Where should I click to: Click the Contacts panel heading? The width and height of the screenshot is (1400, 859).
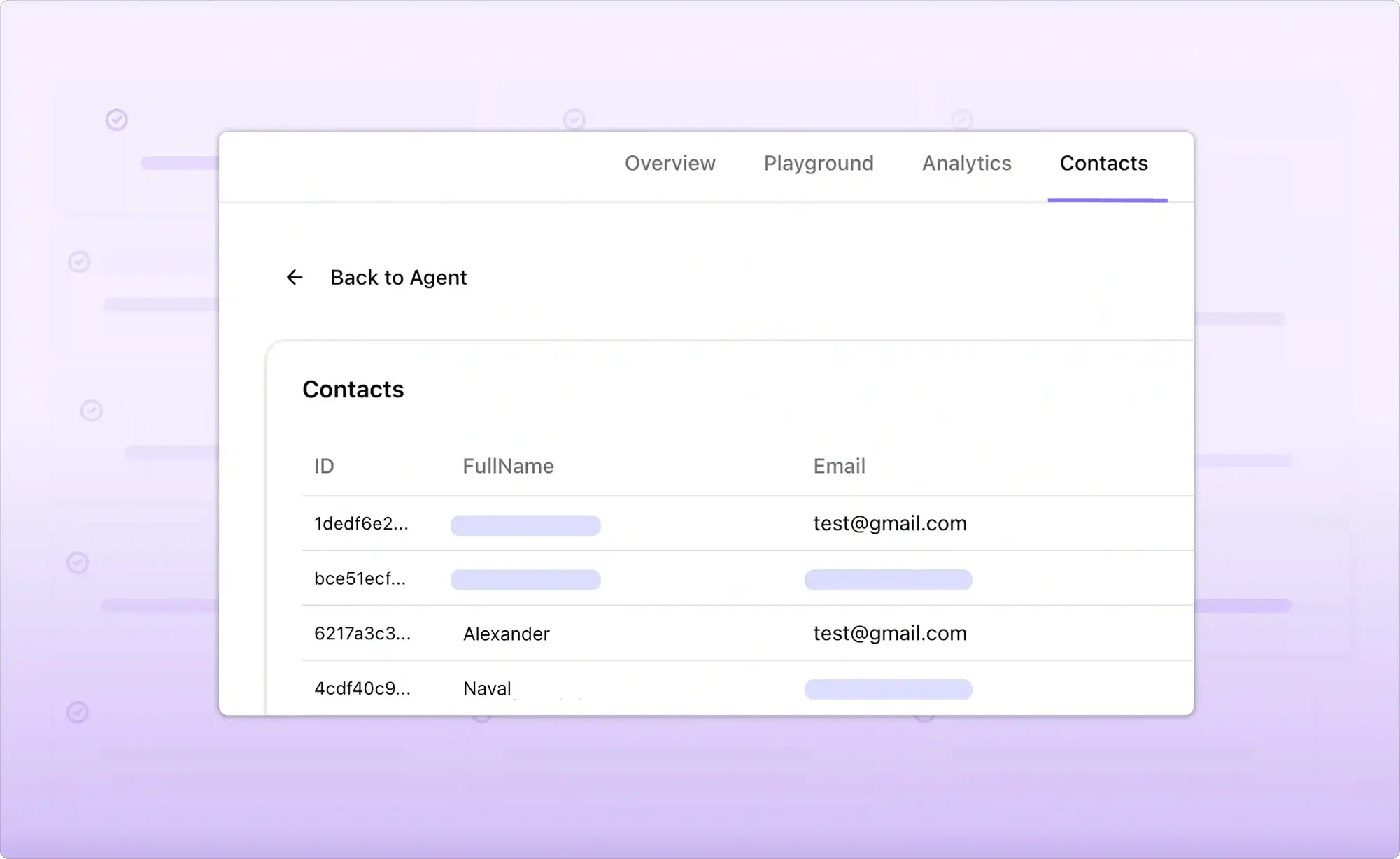[x=353, y=389]
